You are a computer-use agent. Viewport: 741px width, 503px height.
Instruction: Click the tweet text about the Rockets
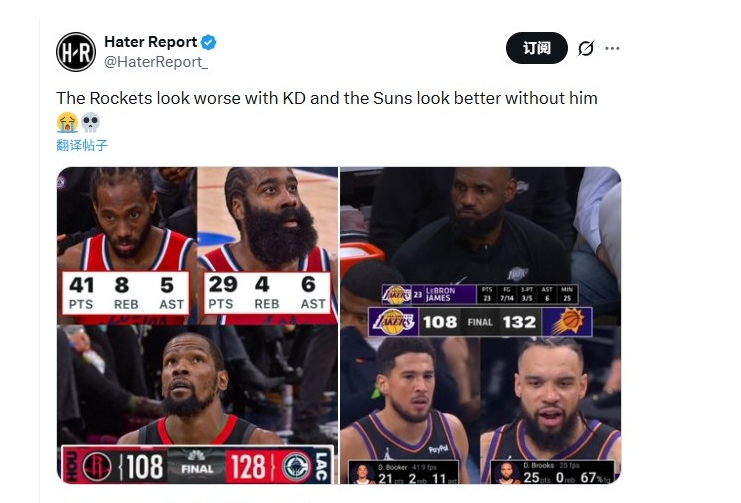tap(327, 98)
